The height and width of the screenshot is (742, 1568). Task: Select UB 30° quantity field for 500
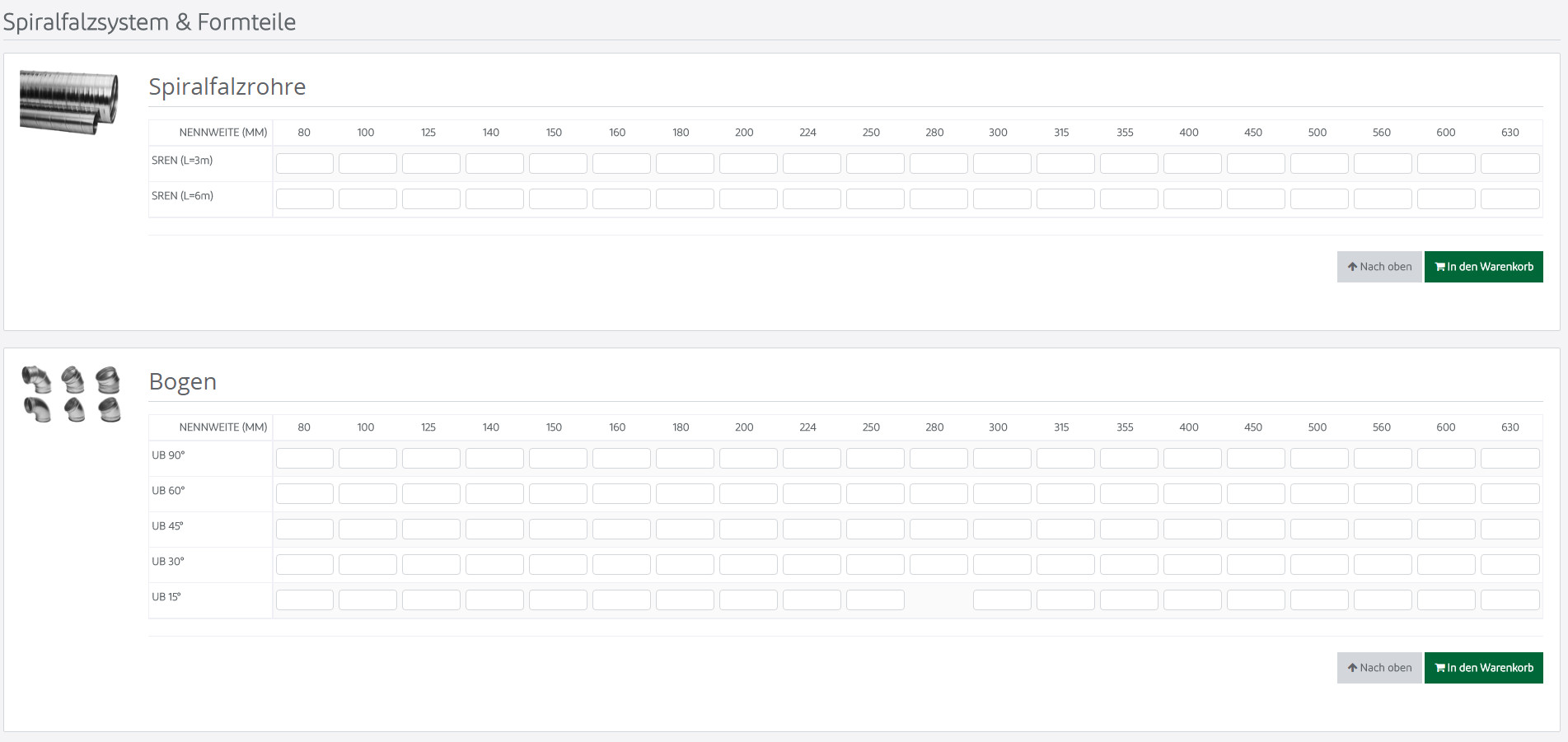point(1319,564)
